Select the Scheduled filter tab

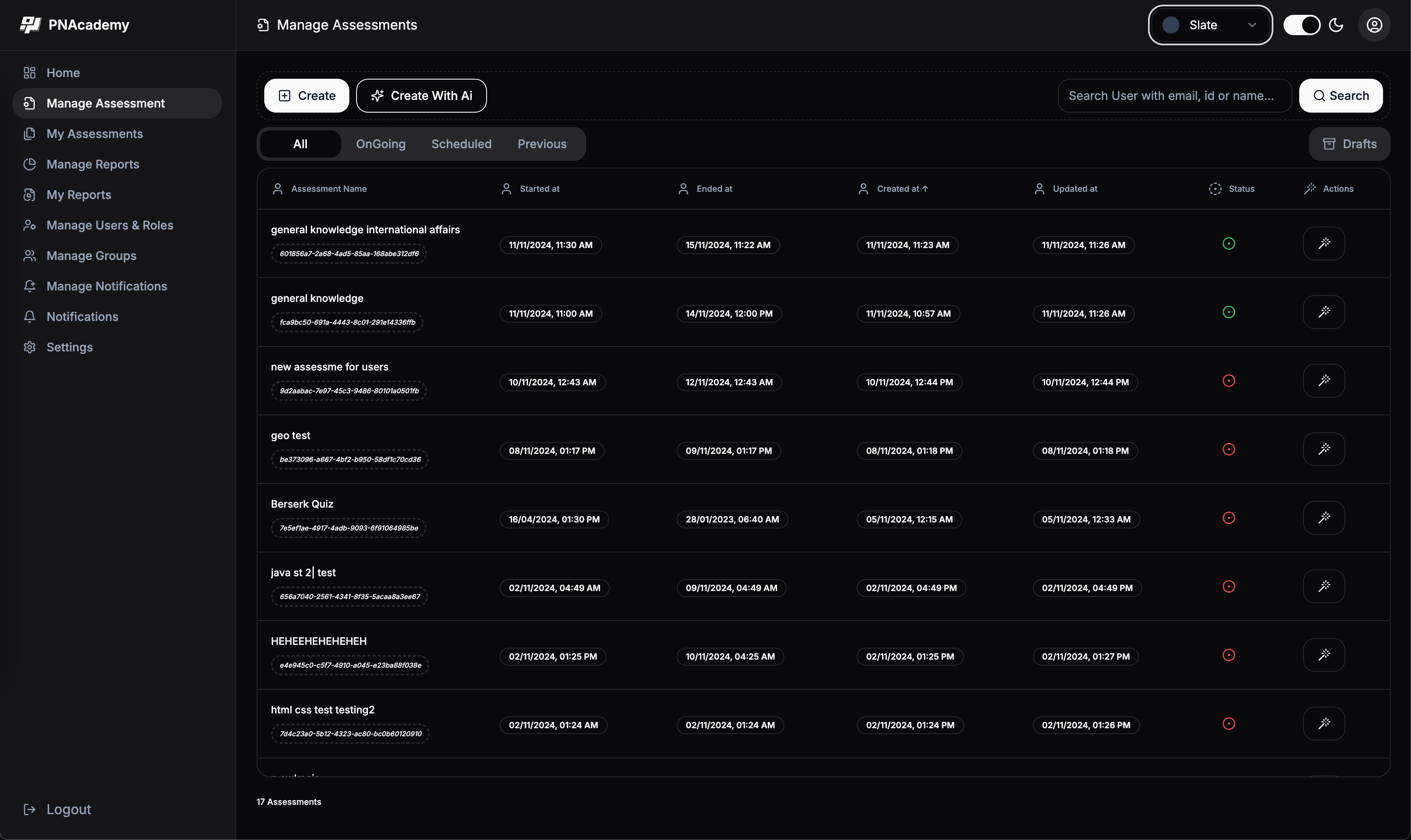[x=461, y=144]
